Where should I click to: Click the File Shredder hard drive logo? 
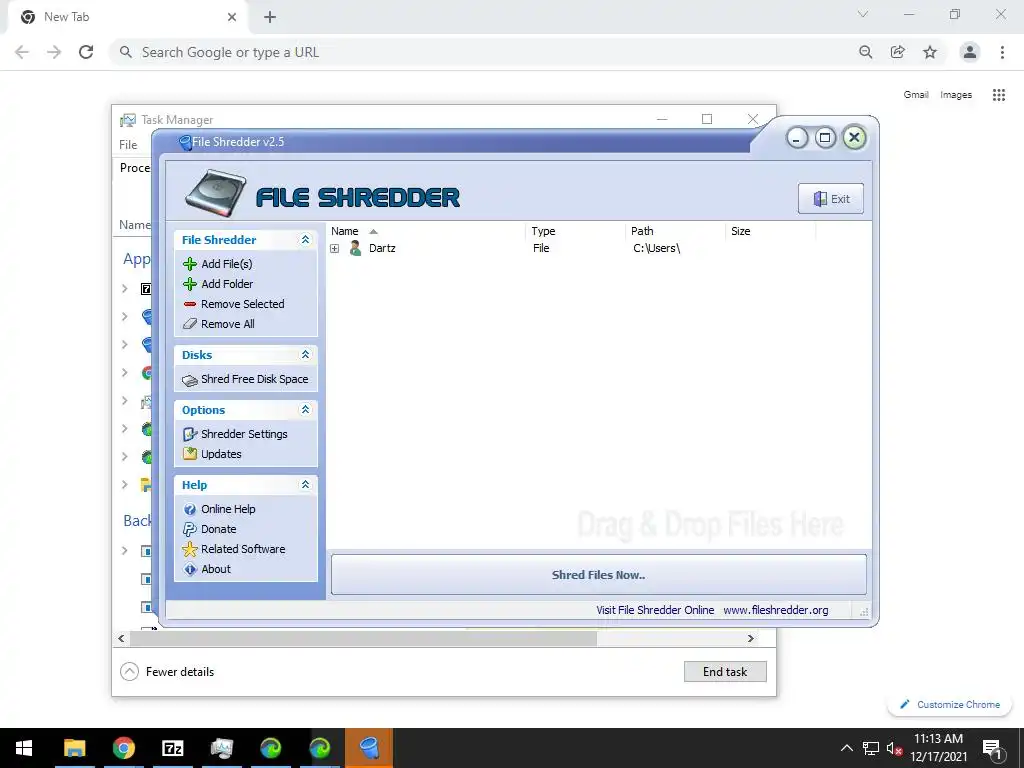tap(215, 193)
